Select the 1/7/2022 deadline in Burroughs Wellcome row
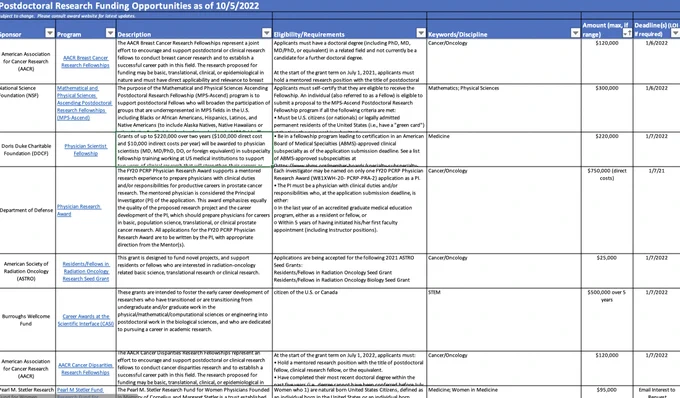Screen dimensions: 680x398 coord(657,320)
